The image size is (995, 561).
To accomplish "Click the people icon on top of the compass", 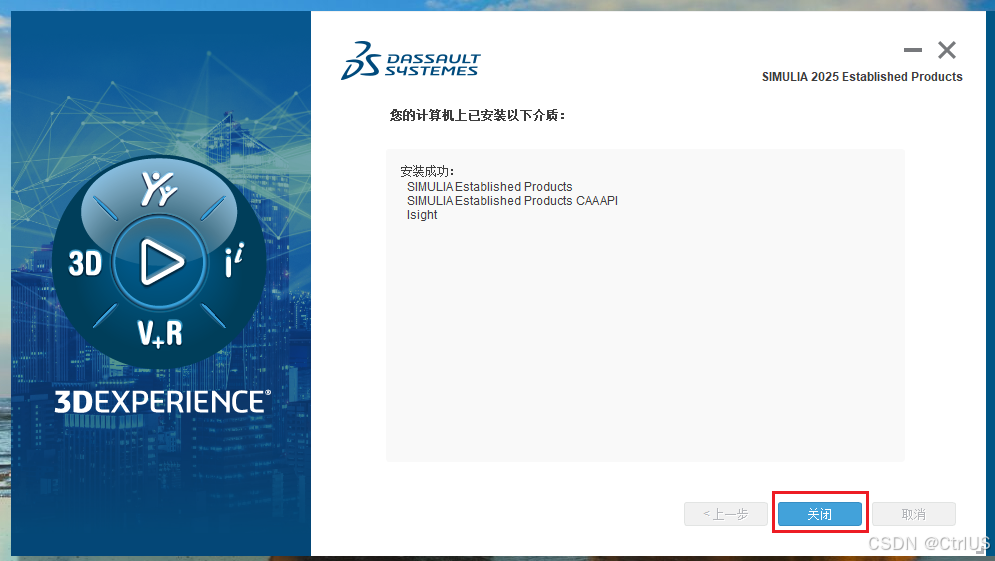I will click(159, 188).
